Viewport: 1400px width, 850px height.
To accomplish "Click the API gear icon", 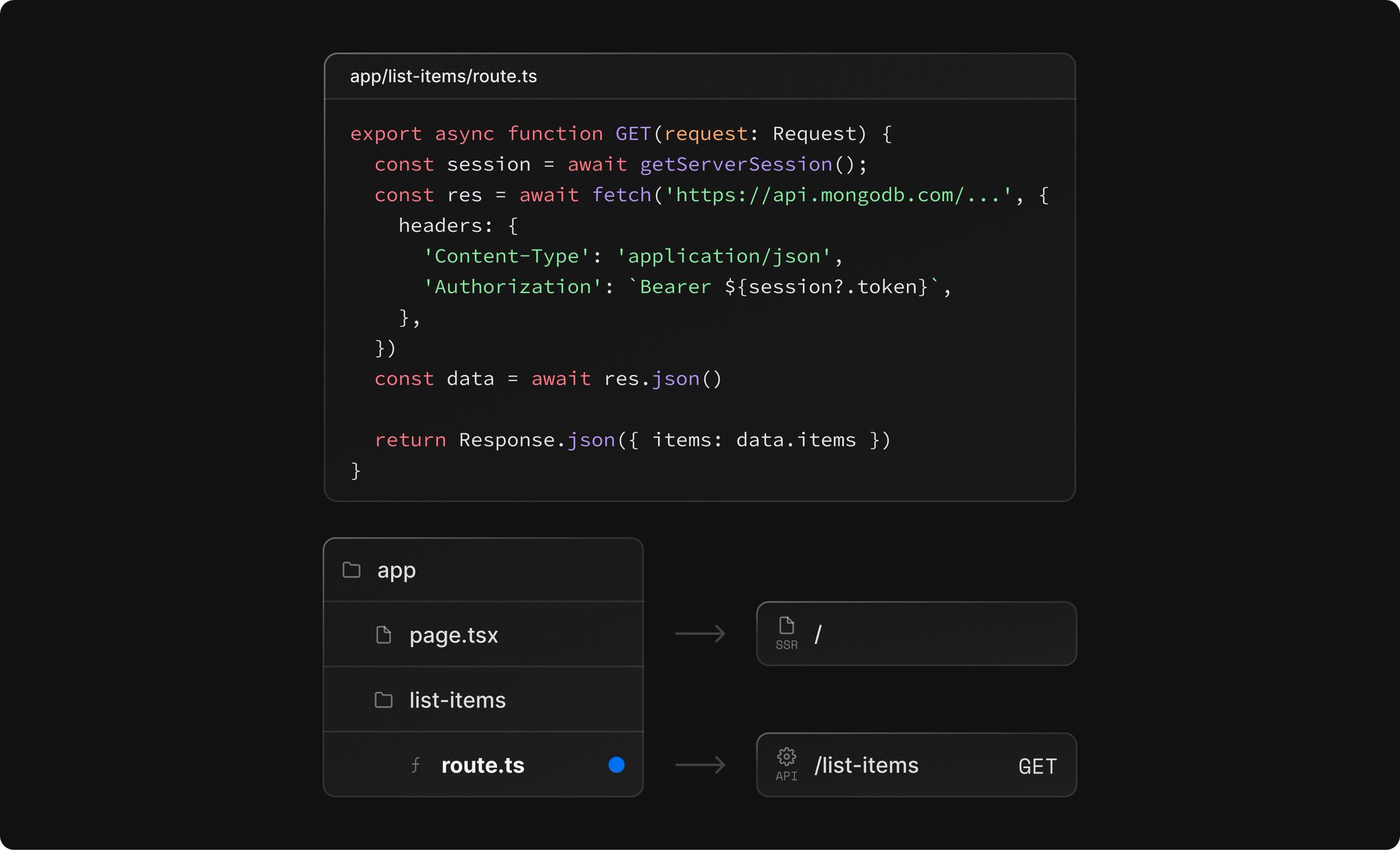I will (786, 757).
